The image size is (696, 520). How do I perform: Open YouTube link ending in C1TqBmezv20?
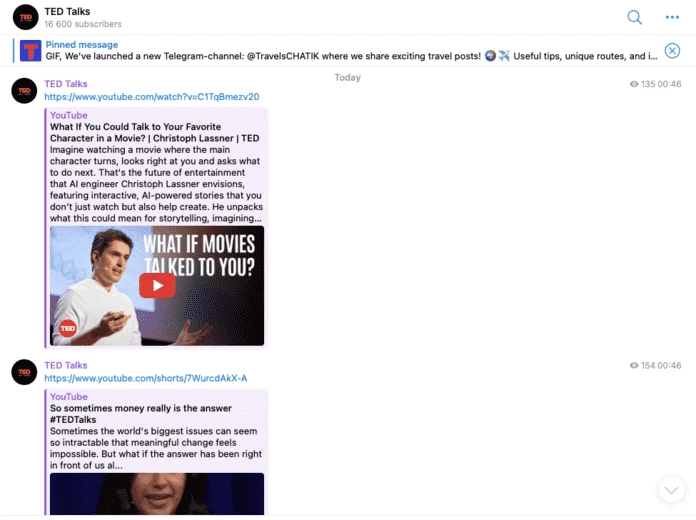152,97
